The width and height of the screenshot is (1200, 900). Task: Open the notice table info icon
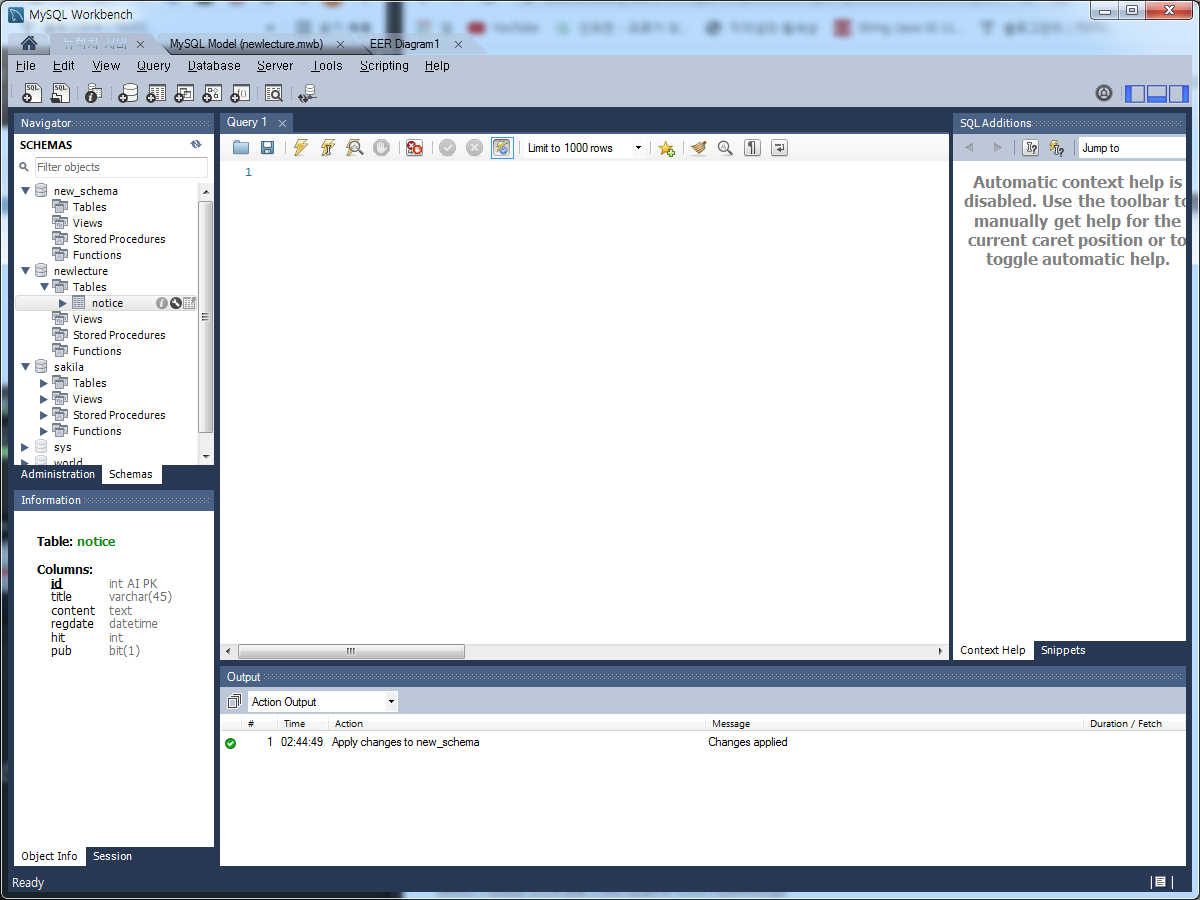[161, 303]
